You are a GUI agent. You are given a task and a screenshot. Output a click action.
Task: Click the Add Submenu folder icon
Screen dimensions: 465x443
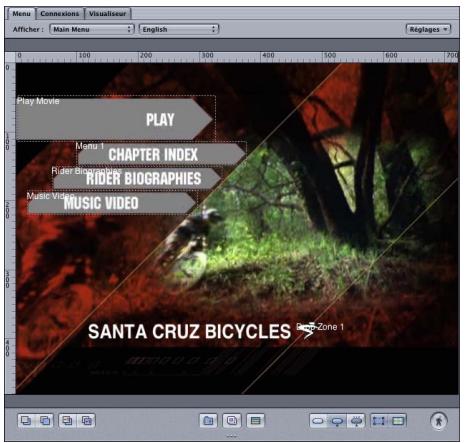point(208,421)
